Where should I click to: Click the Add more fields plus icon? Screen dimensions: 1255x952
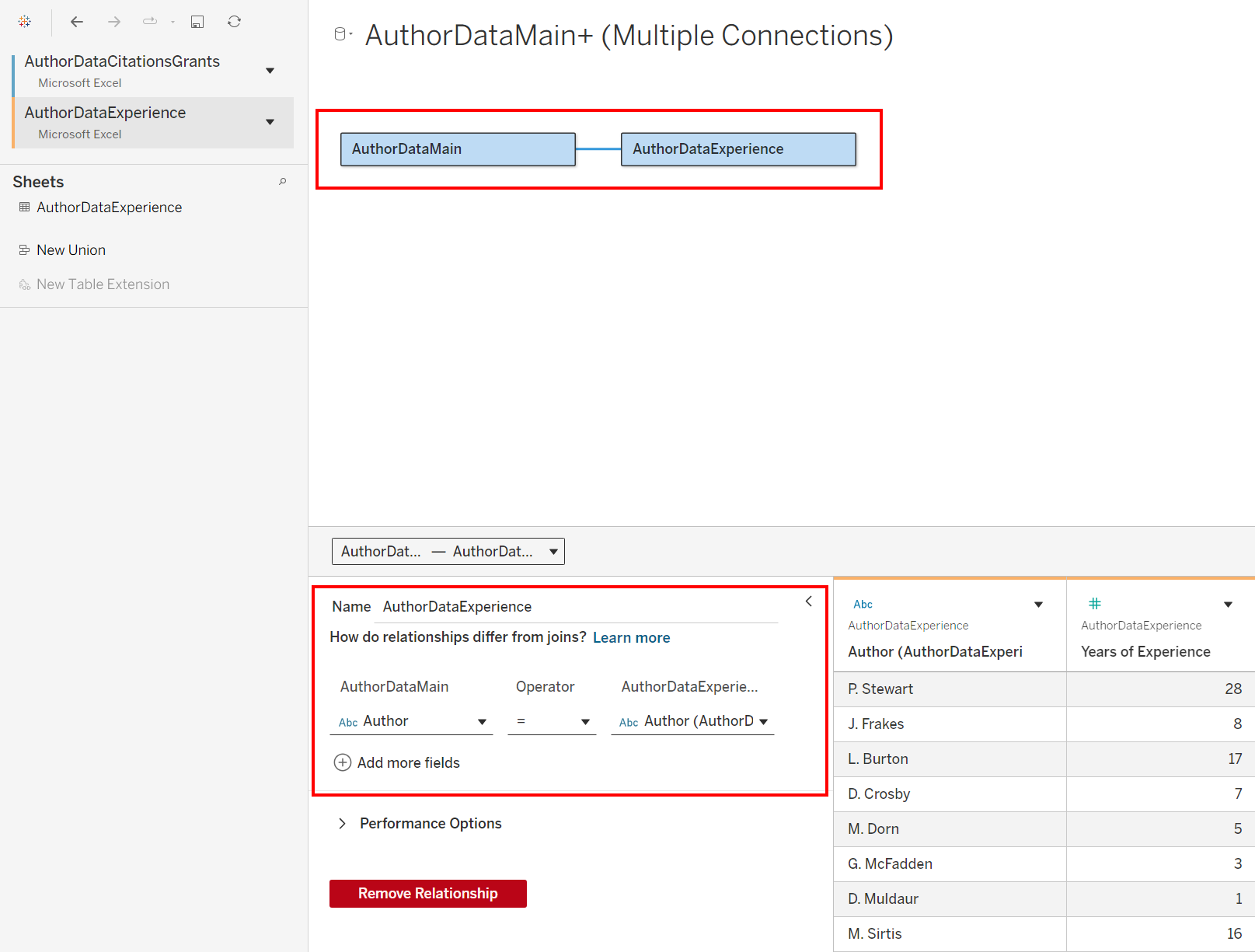(x=342, y=762)
